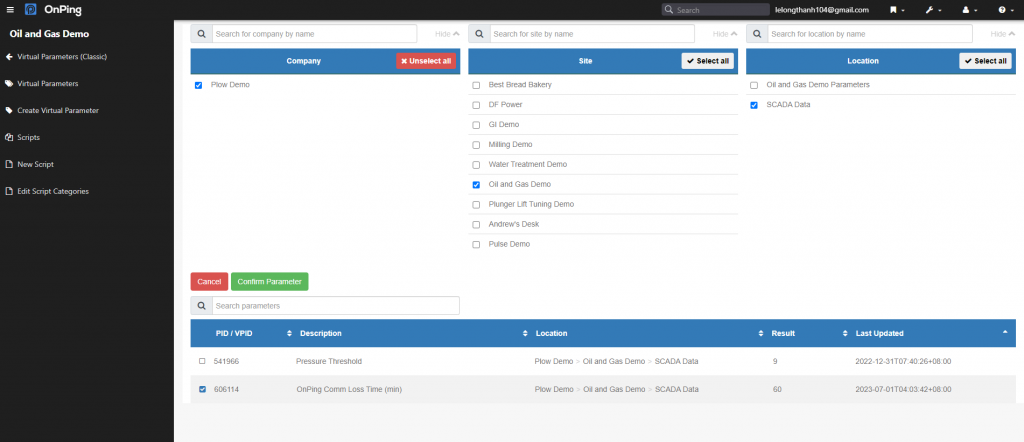Click the top bar search field
This screenshot has width=1024, height=442.
coord(715,10)
